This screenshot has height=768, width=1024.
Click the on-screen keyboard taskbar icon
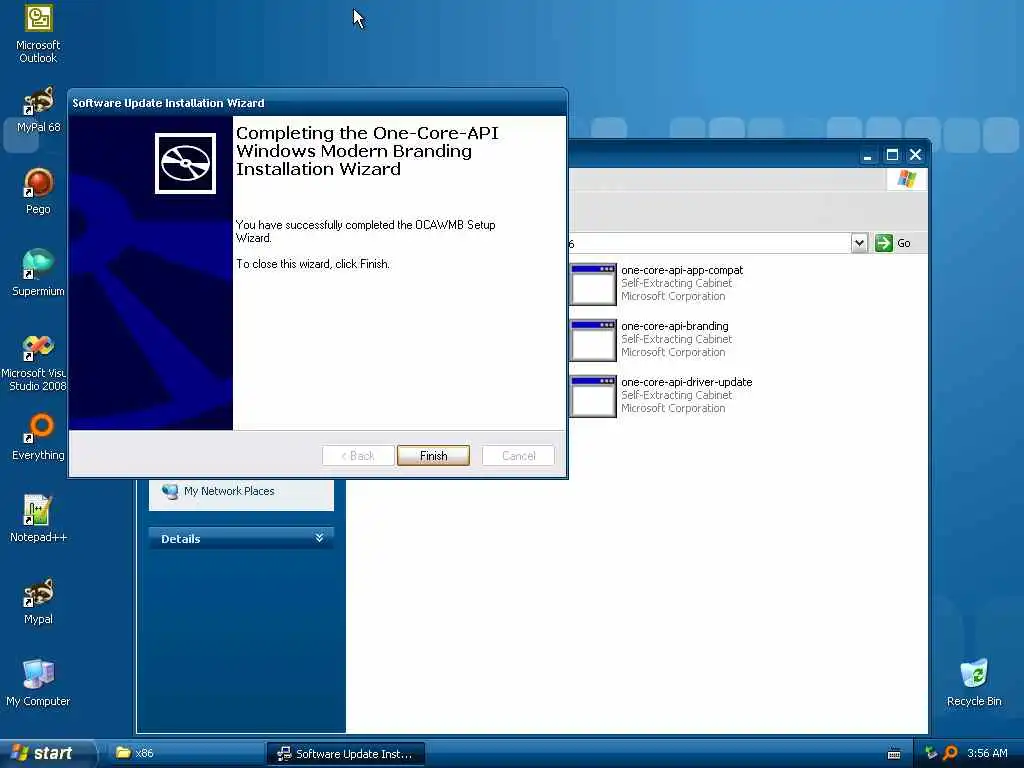tap(894, 754)
